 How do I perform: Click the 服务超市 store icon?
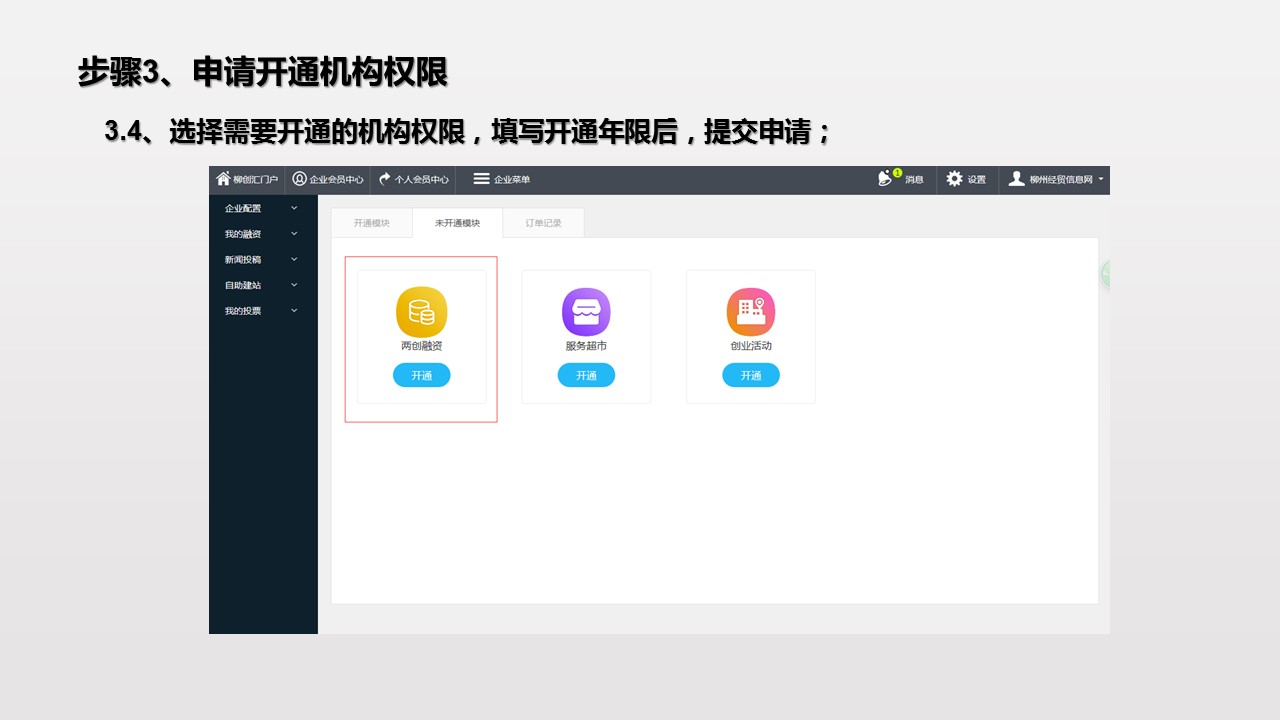pos(586,312)
